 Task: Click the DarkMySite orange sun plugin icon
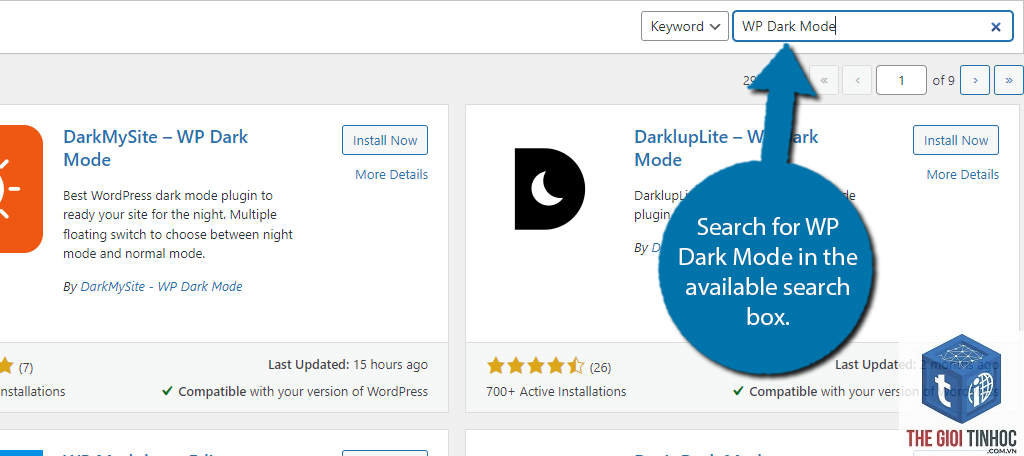click(21, 189)
